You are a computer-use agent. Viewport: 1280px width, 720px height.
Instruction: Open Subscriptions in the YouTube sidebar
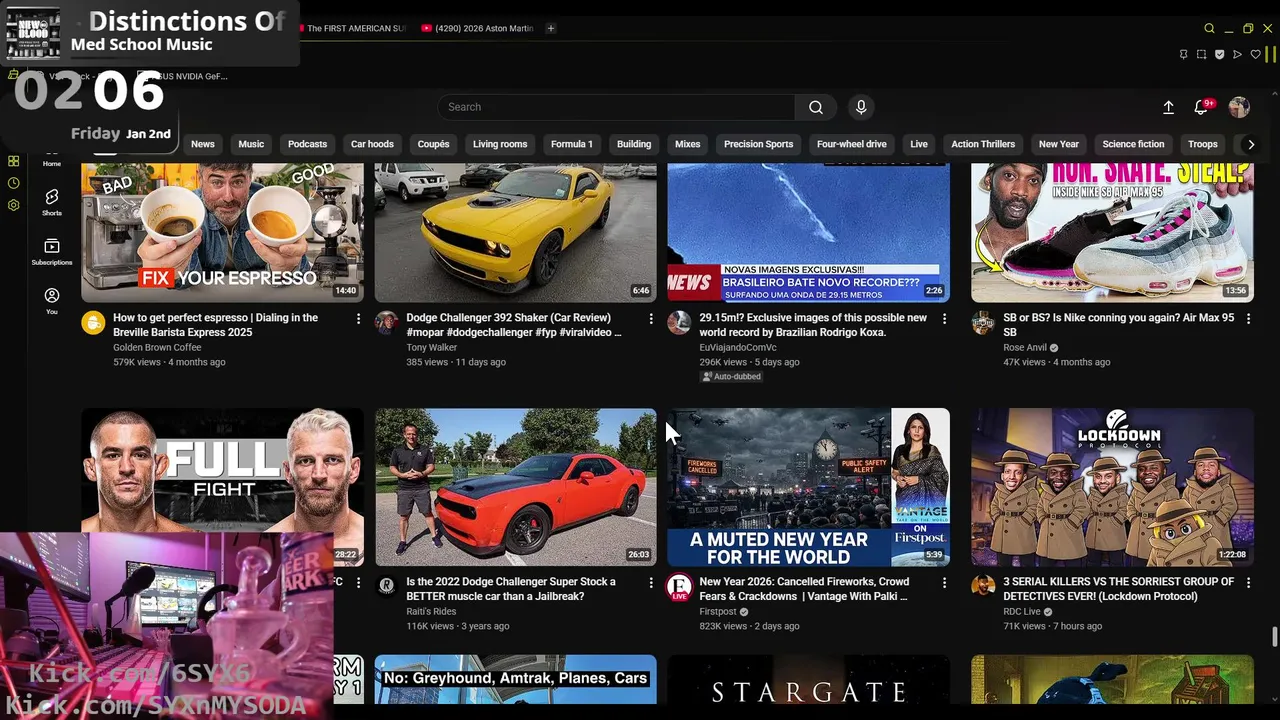(x=52, y=251)
